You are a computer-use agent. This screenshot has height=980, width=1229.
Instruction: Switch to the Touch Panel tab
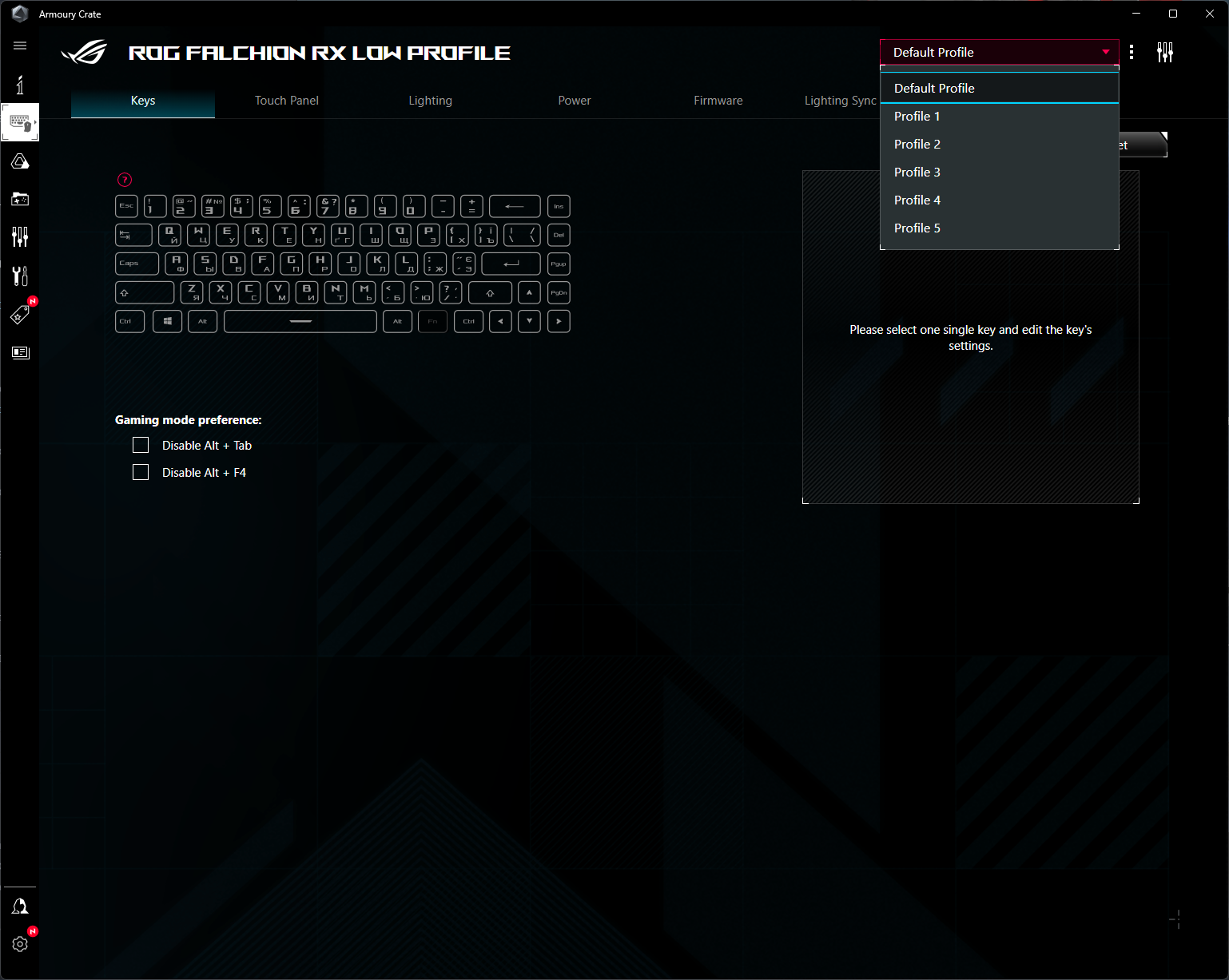tap(287, 101)
